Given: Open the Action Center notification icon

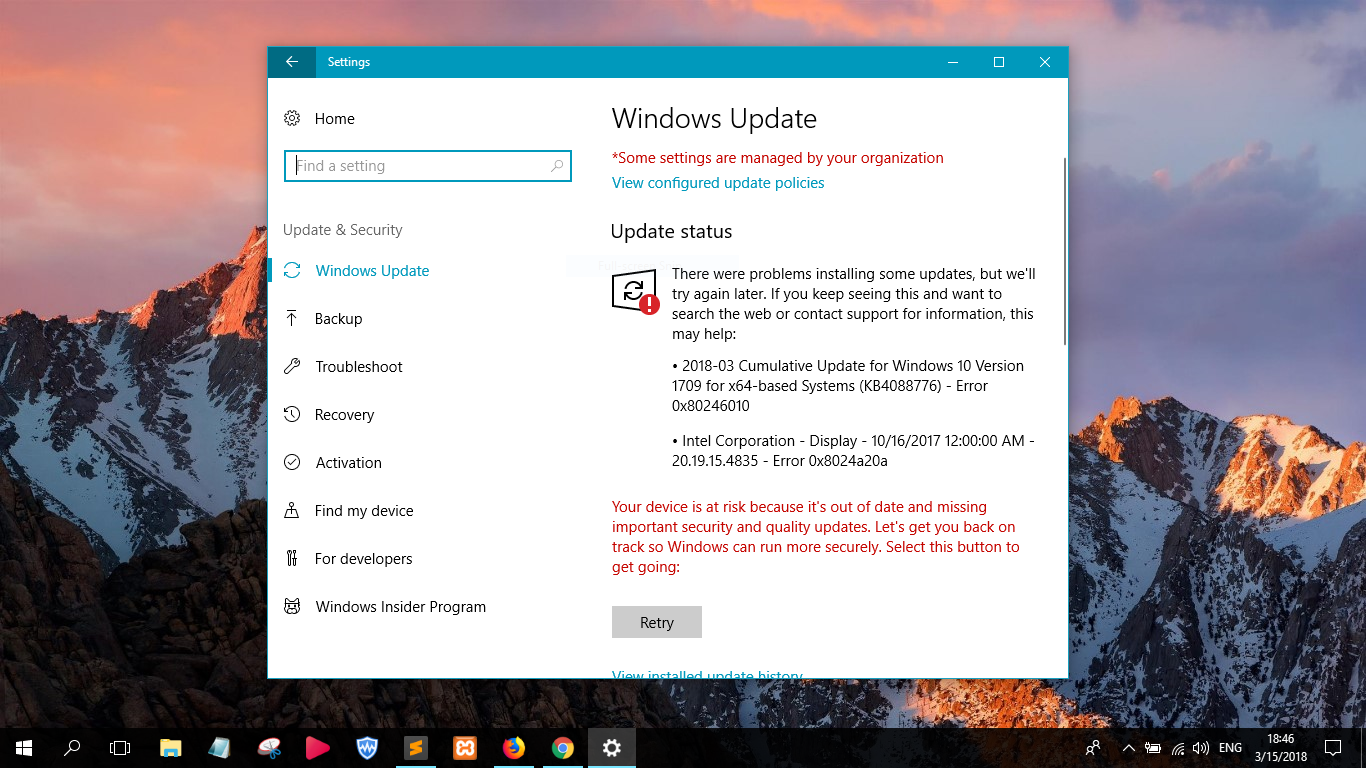Looking at the screenshot, I should (1333, 747).
